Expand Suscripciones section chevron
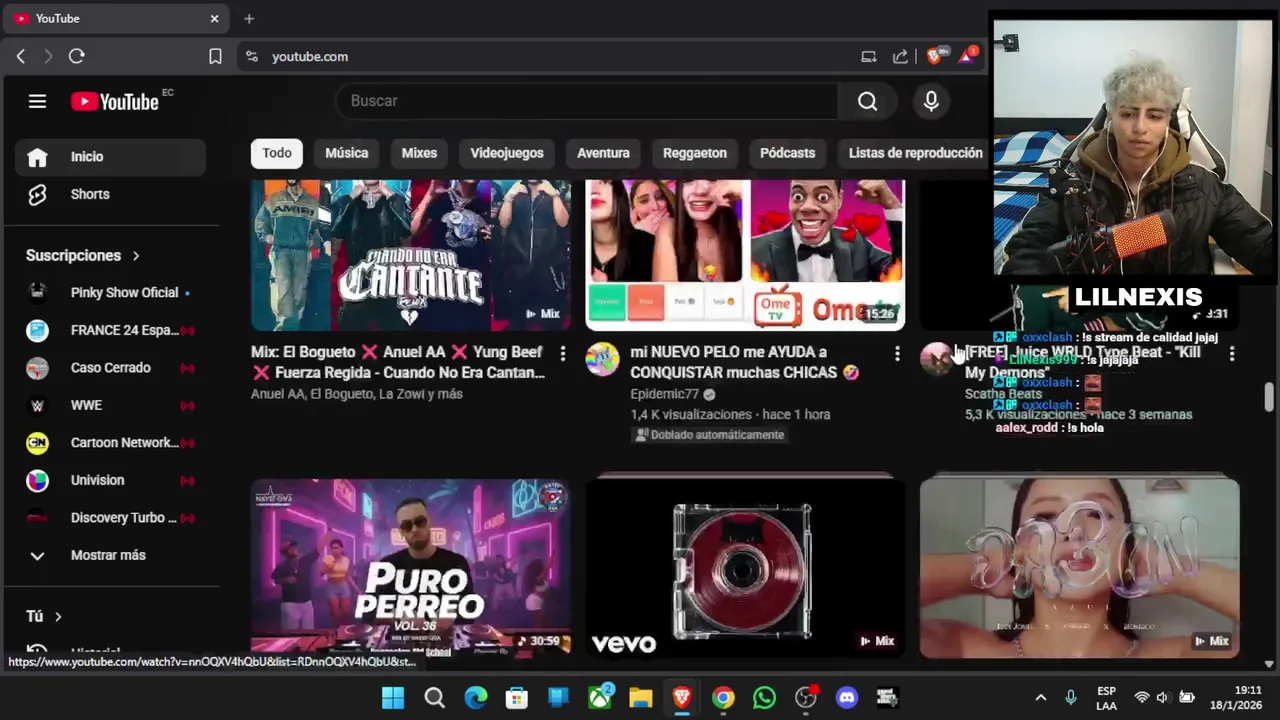Screen dimensions: 1280x720 (x=136, y=256)
